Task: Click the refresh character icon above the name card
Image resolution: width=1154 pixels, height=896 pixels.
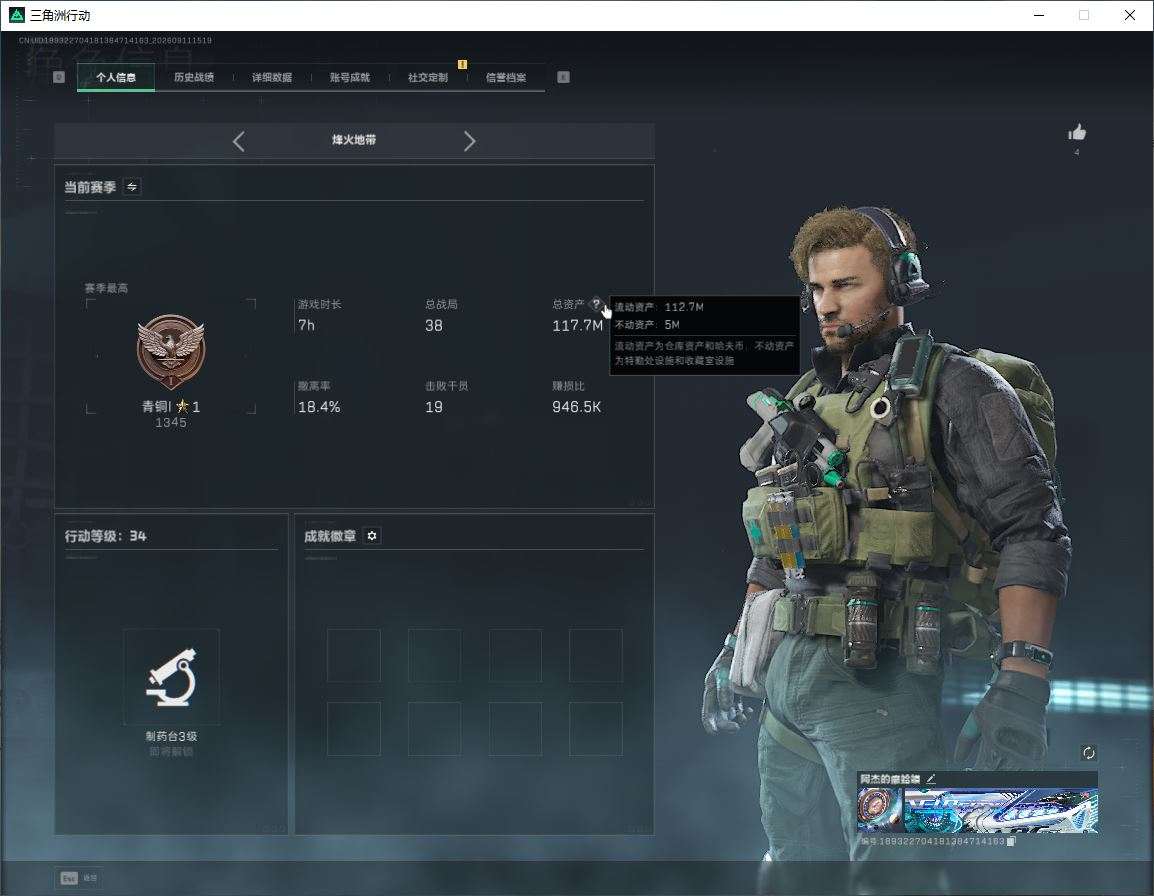Action: pos(1088,752)
